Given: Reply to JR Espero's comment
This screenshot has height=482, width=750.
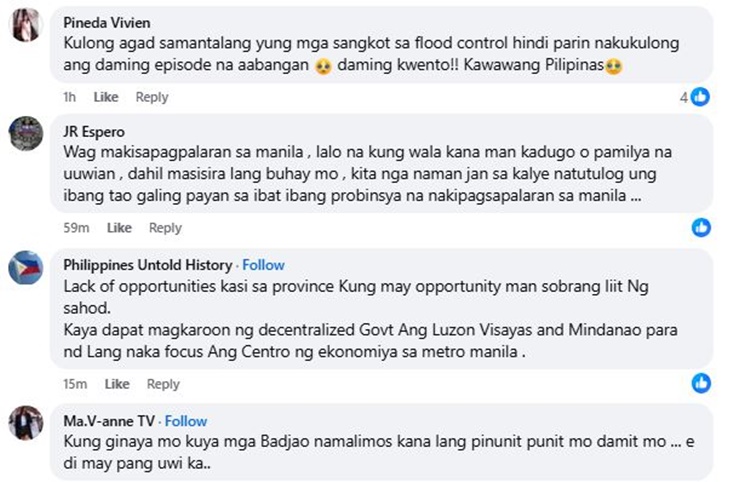Looking at the screenshot, I should click(x=165, y=228).
